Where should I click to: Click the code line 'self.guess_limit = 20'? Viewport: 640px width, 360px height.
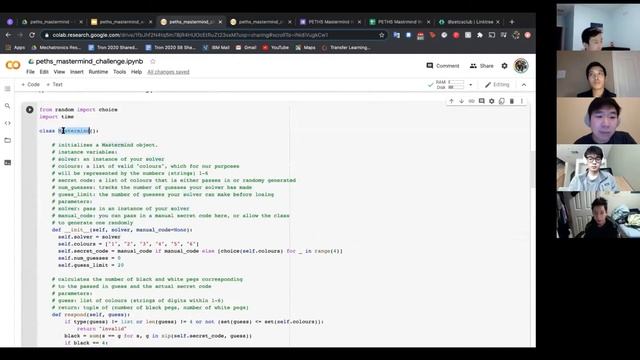click(91, 265)
